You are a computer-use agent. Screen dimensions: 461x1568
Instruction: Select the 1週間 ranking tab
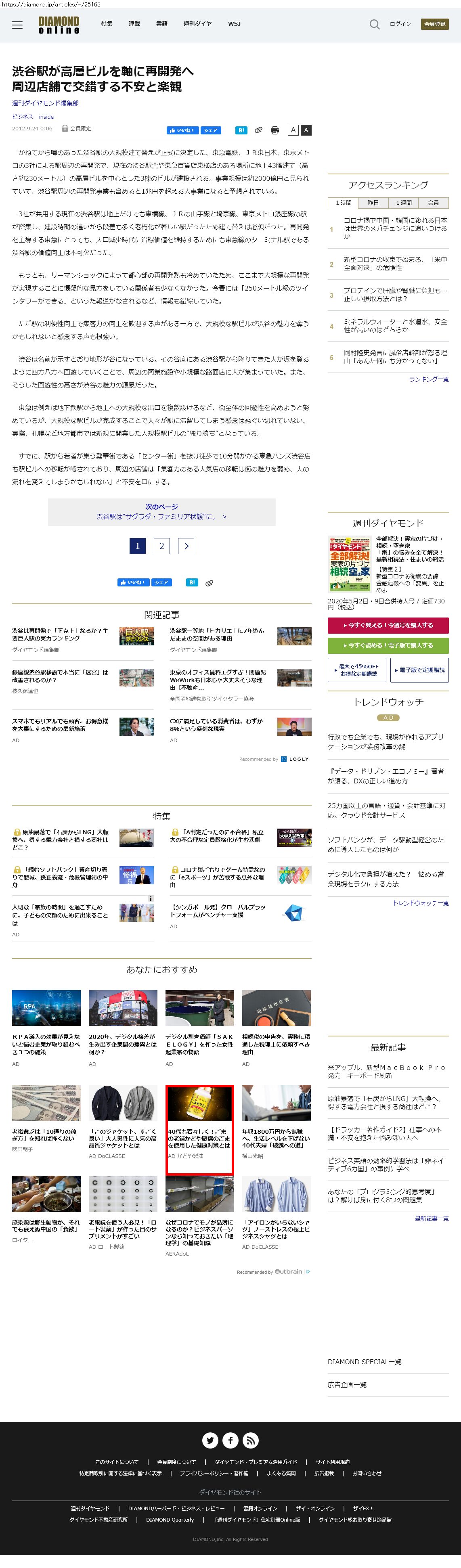[x=403, y=203]
